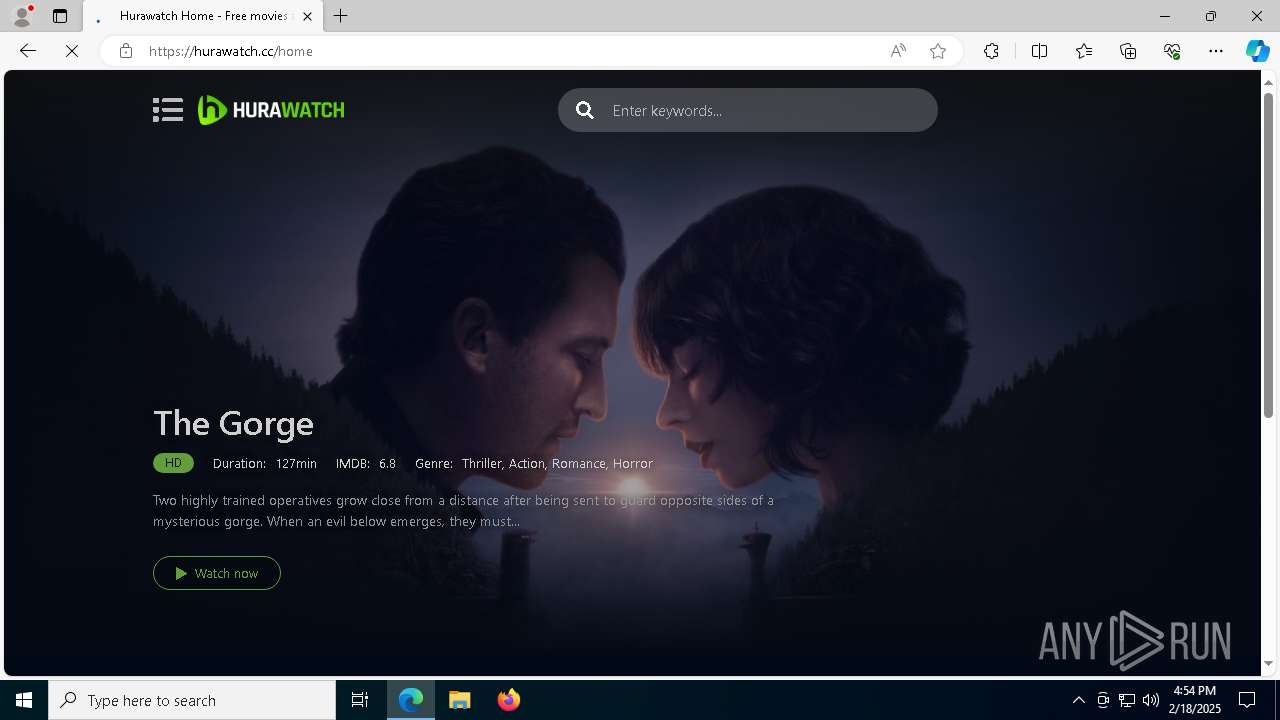Click the Duration: 127min text
This screenshot has width=1280, height=720.
265,463
